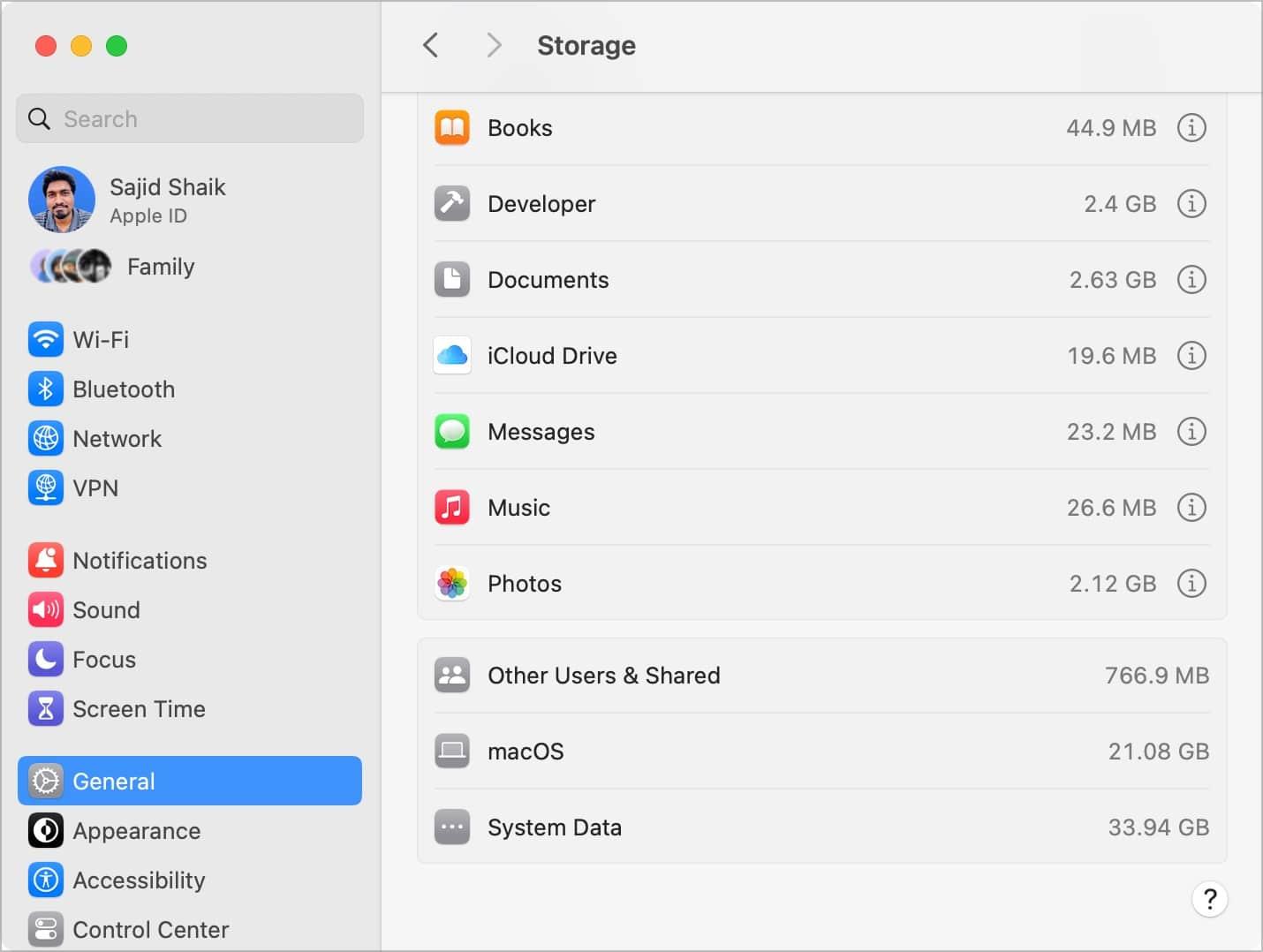This screenshot has height=952, width=1263.
Task: Click the Books app icon
Action: pos(452,128)
